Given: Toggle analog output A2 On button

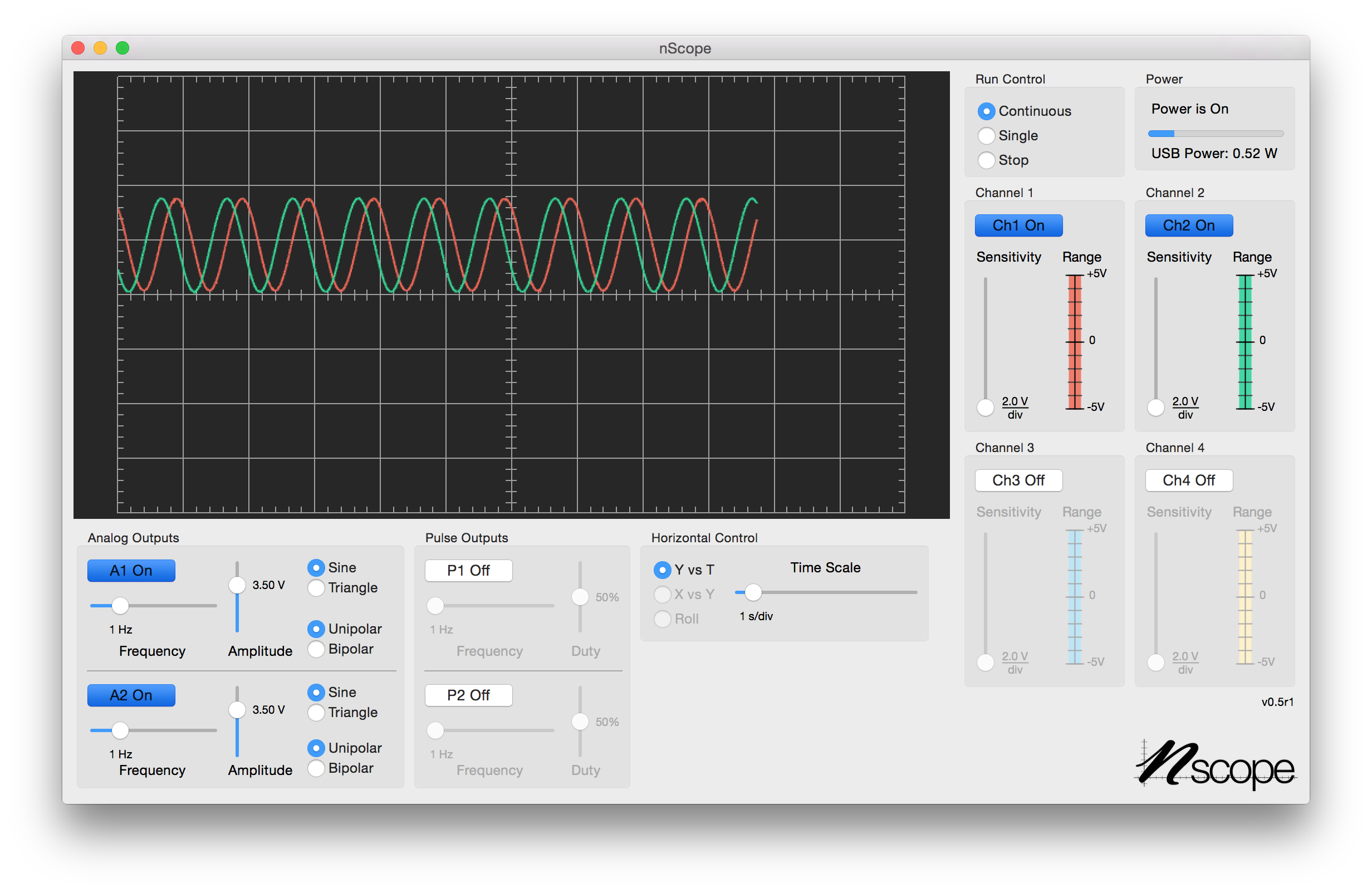Looking at the screenshot, I should pos(131,695).
